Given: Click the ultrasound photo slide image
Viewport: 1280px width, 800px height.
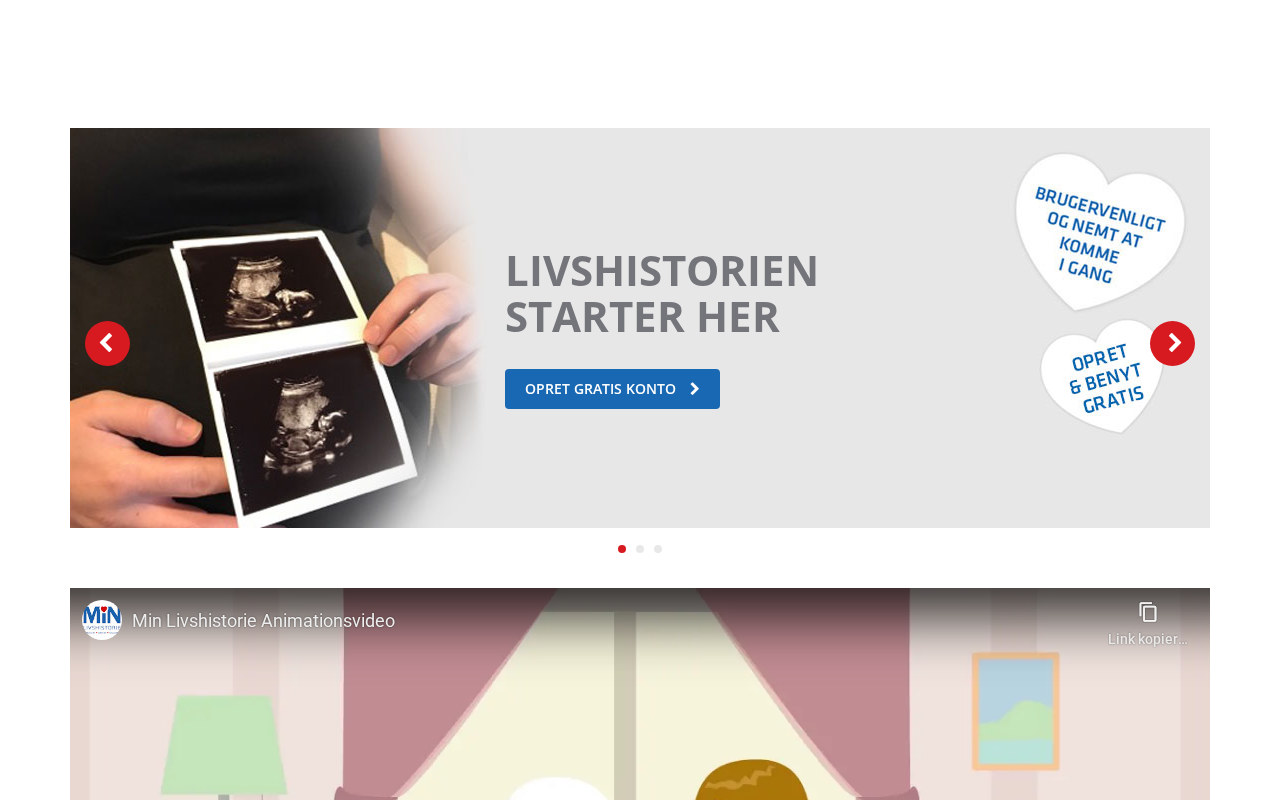Looking at the screenshot, I should pos(275,328).
